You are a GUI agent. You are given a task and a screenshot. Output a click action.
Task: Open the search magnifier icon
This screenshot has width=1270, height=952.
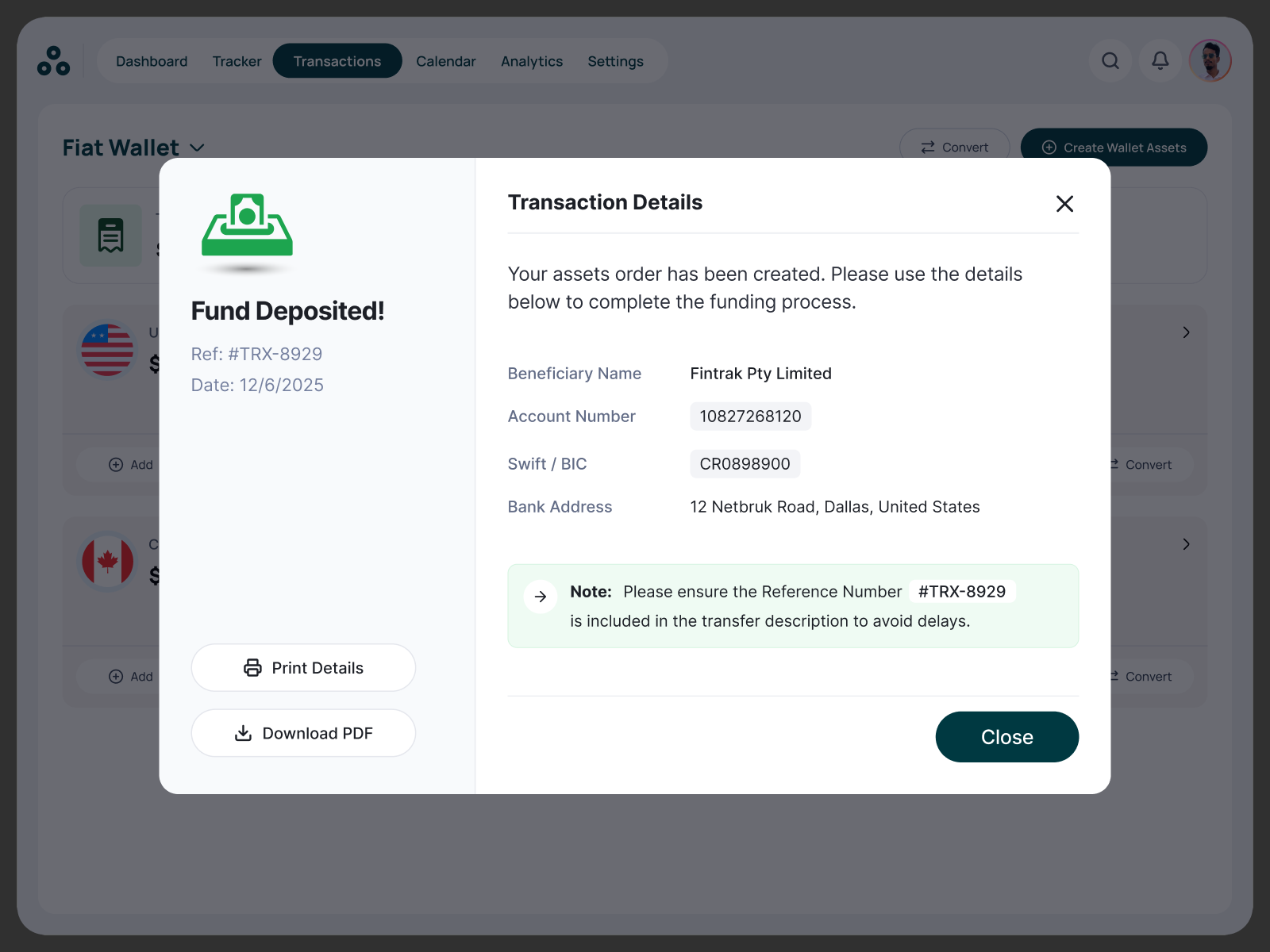pyautogui.click(x=1110, y=61)
